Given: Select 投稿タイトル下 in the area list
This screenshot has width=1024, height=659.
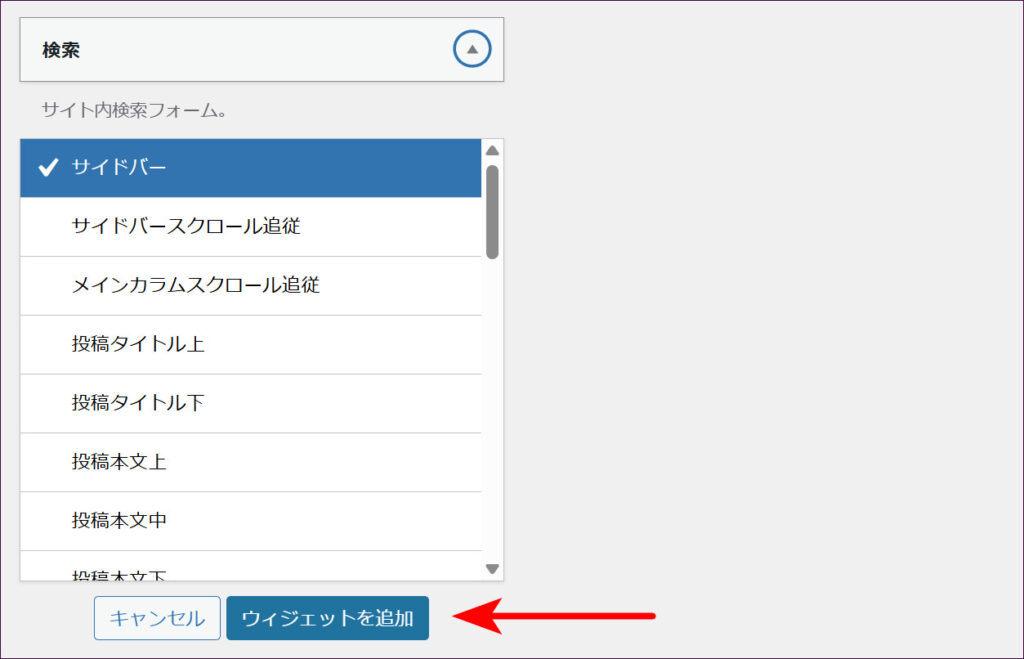Looking at the screenshot, I should pyautogui.click(x=138, y=403).
